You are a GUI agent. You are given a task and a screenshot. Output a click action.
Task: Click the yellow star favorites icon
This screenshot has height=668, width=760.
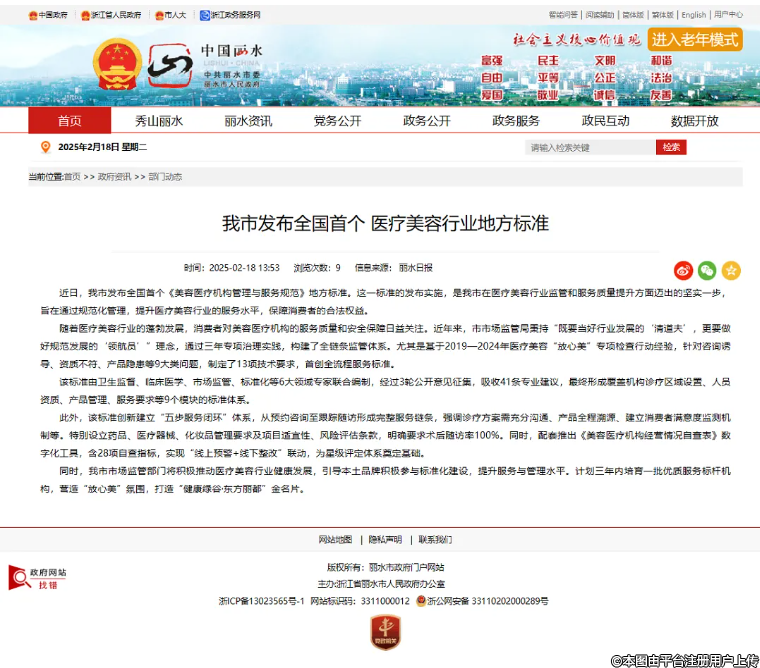point(731,270)
